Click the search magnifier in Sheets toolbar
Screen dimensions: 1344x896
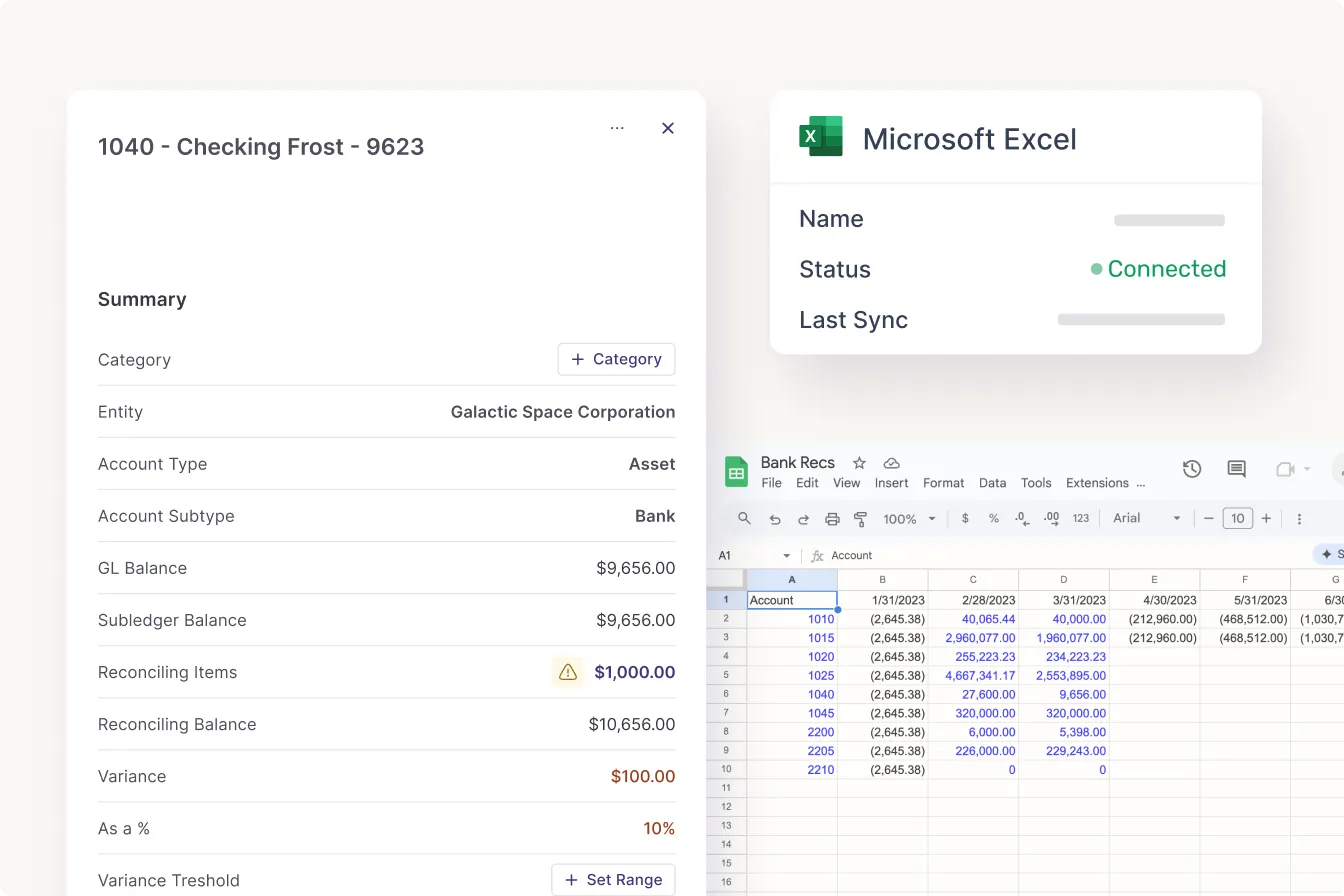pyautogui.click(x=744, y=519)
